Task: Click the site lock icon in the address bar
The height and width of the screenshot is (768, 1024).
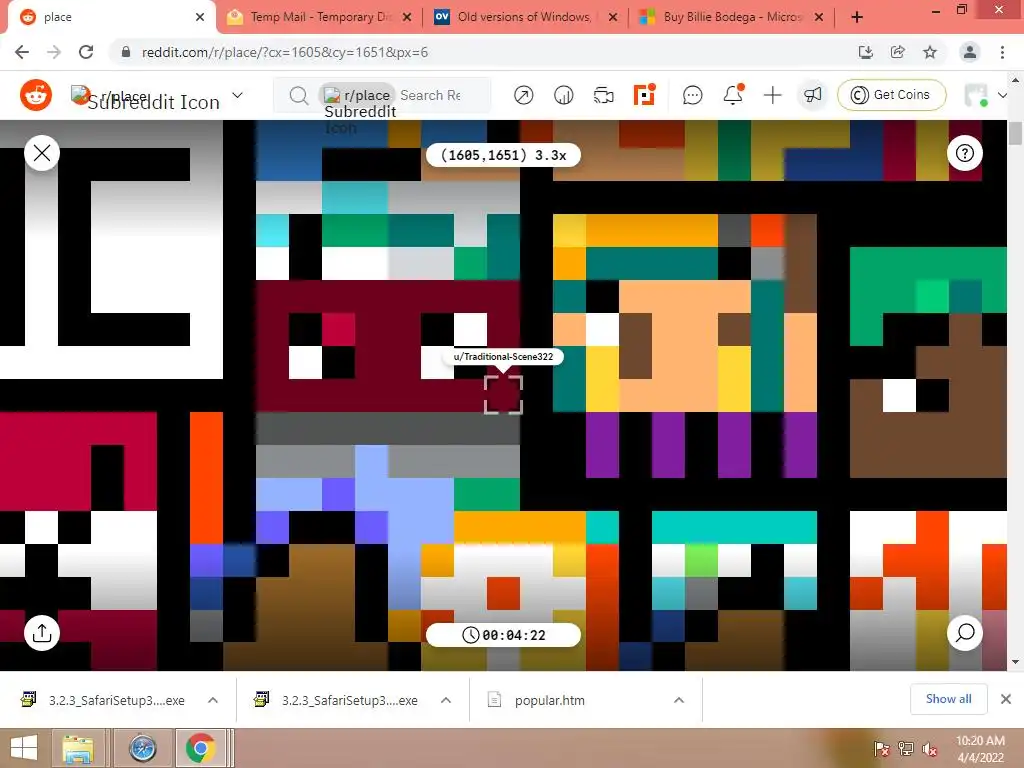Action: [x=126, y=52]
